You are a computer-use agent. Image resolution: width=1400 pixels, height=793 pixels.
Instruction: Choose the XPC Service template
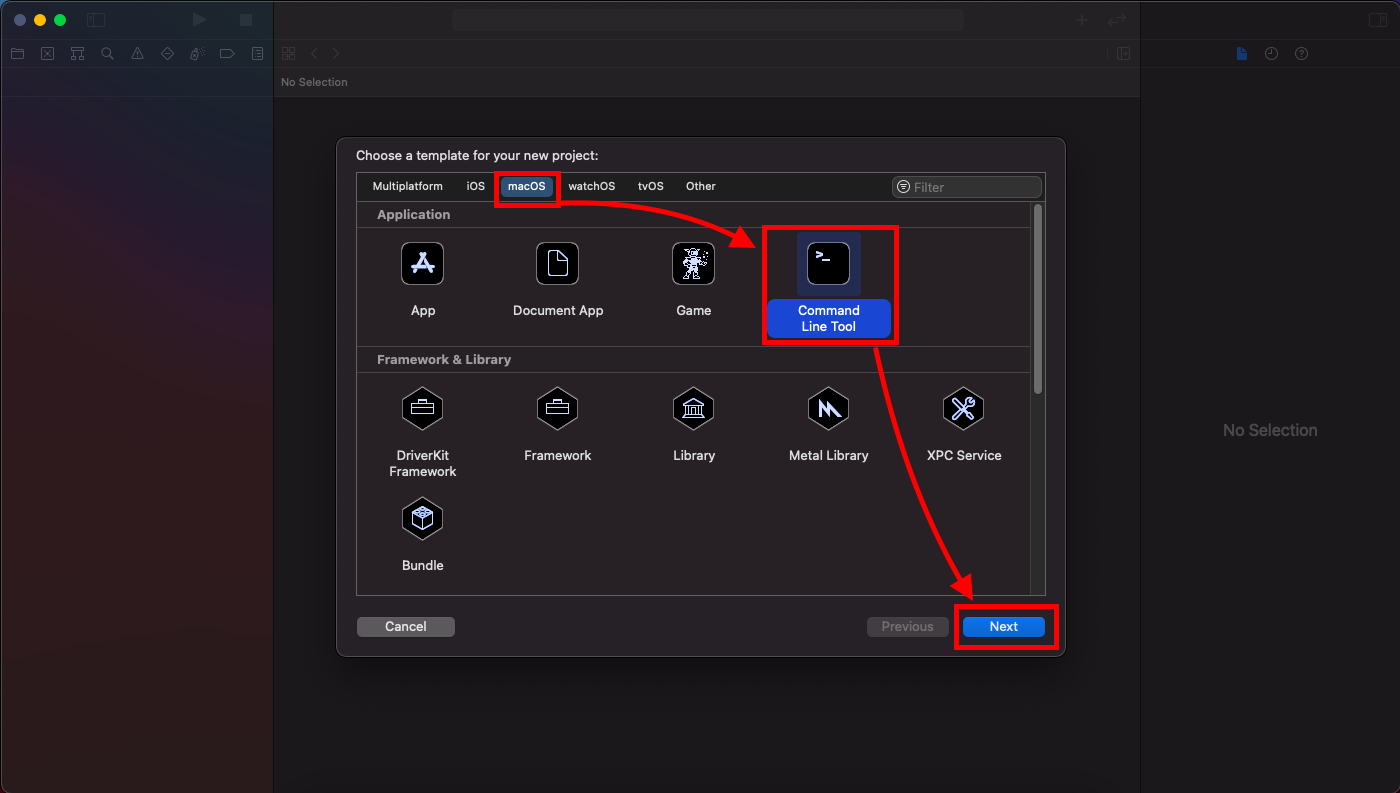point(964,425)
